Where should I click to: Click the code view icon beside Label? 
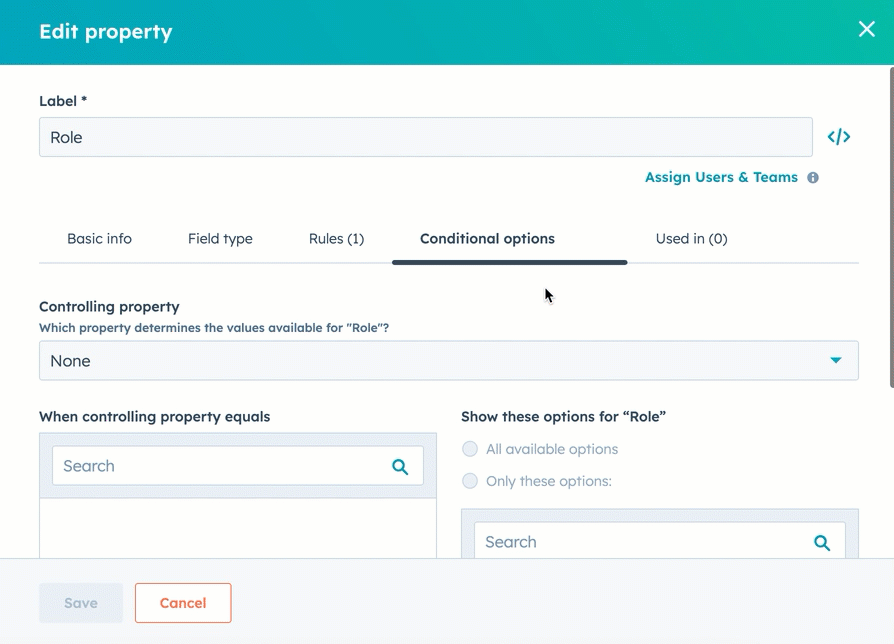pos(838,137)
